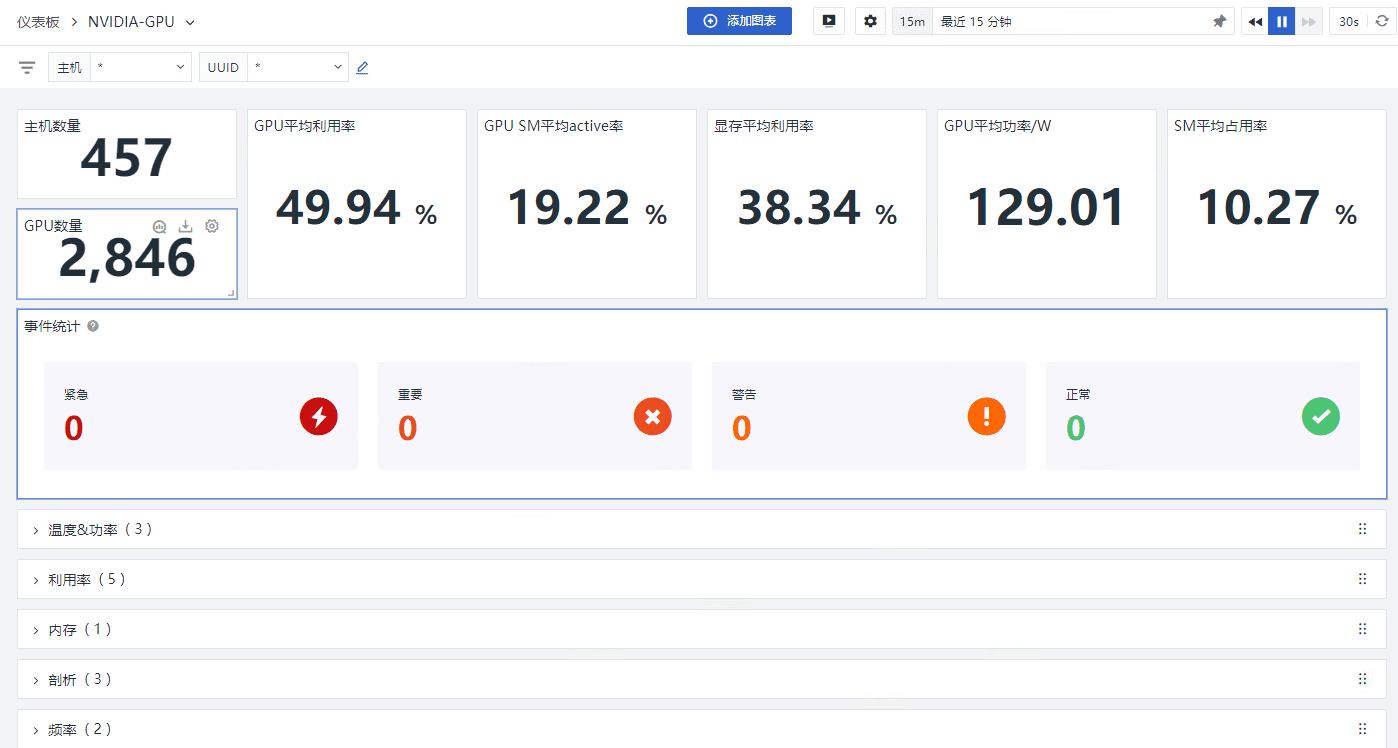This screenshot has width=1398, height=748.
Task: Click the download icon on GPU数量 panel
Action: click(x=185, y=227)
